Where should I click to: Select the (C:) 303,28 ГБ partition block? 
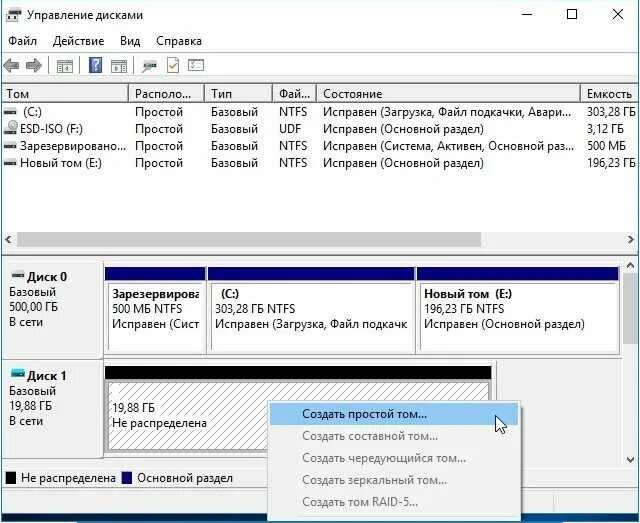pyautogui.click(x=311, y=310)
